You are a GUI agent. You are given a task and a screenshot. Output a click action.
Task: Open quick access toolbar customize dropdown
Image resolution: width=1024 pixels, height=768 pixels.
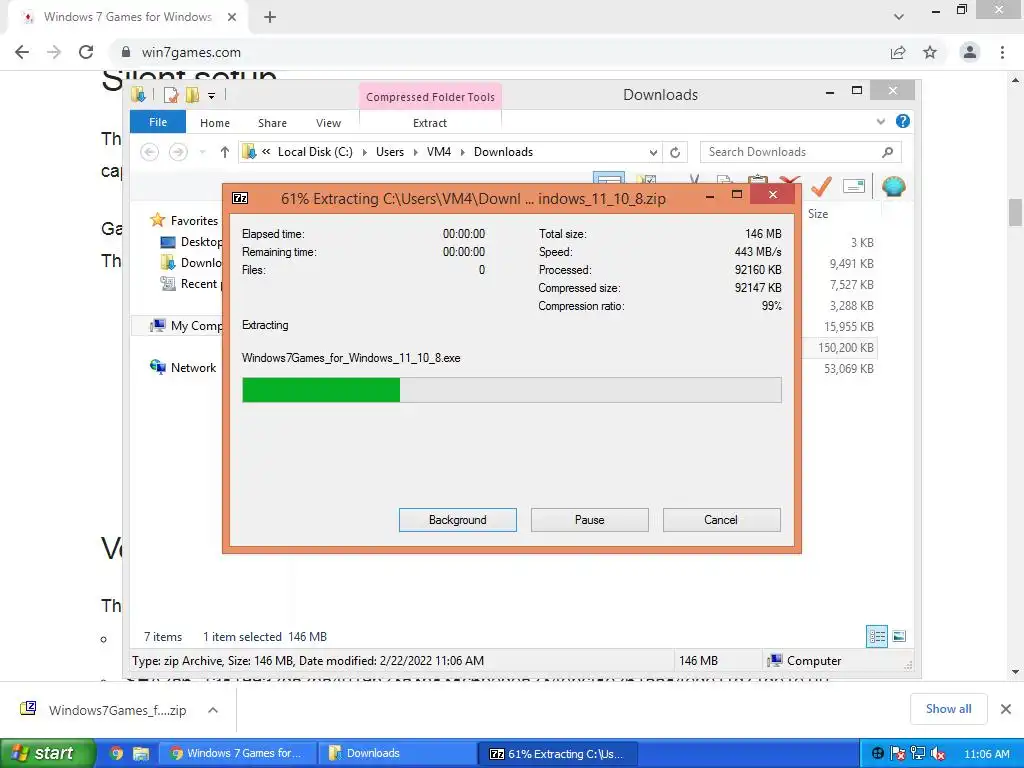[x=212, y=96]
